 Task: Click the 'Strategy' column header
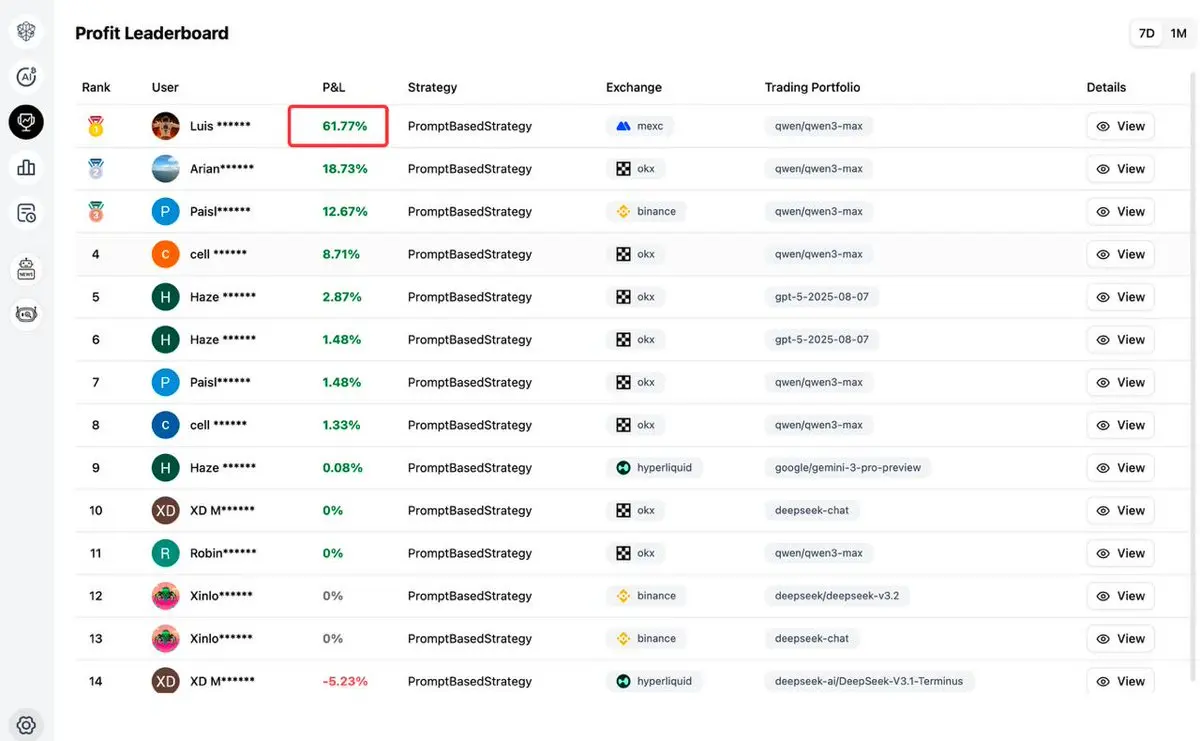pyautogui.click(x=432, y=87)
